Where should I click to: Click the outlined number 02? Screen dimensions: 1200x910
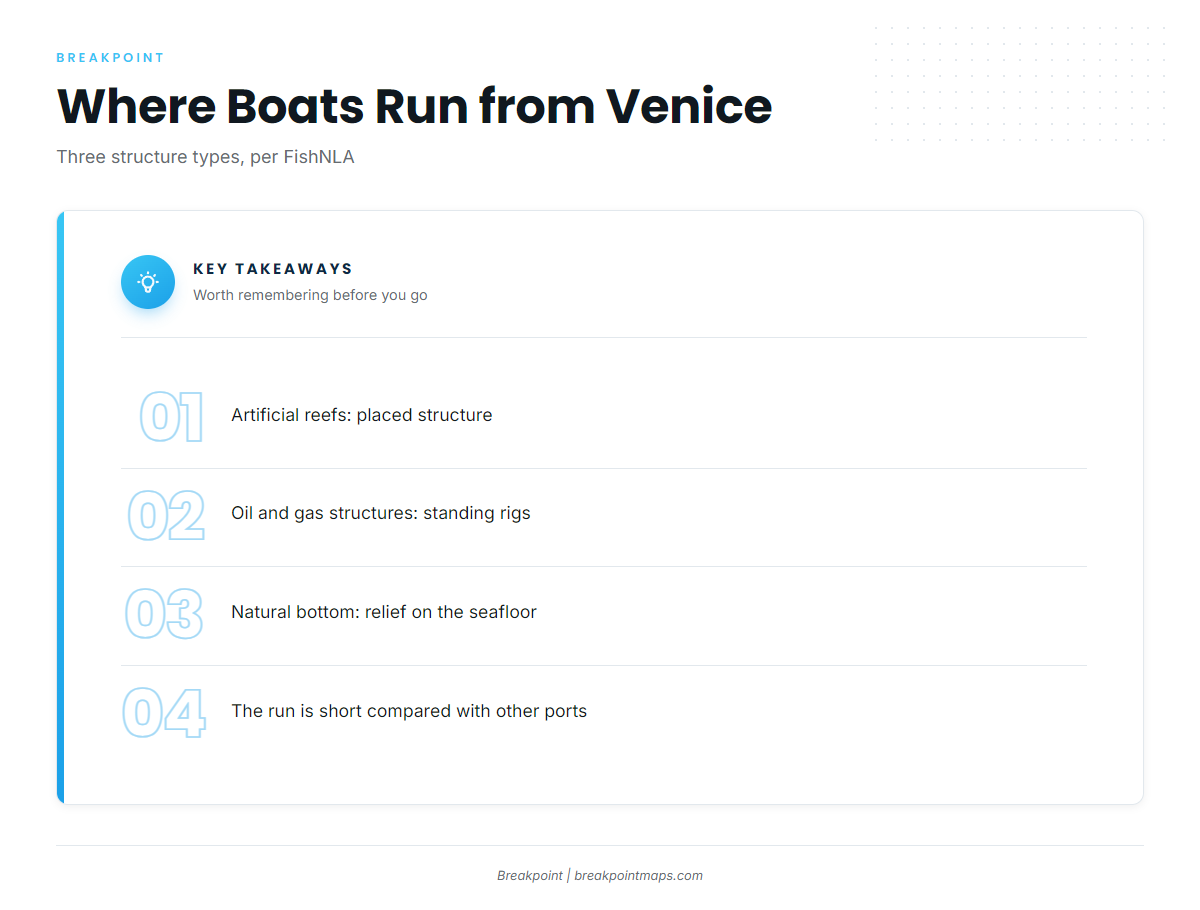166,515
